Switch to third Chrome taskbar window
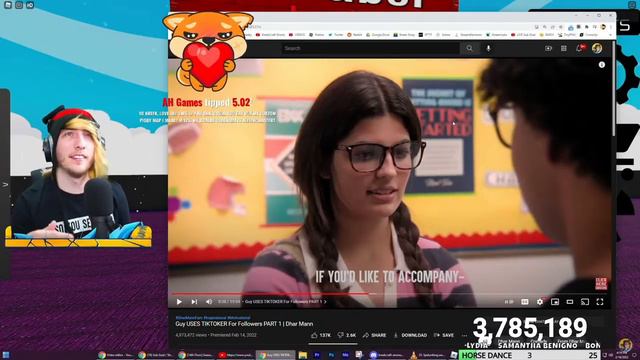Viewport: 640px width, 360px height. point(195,355)
